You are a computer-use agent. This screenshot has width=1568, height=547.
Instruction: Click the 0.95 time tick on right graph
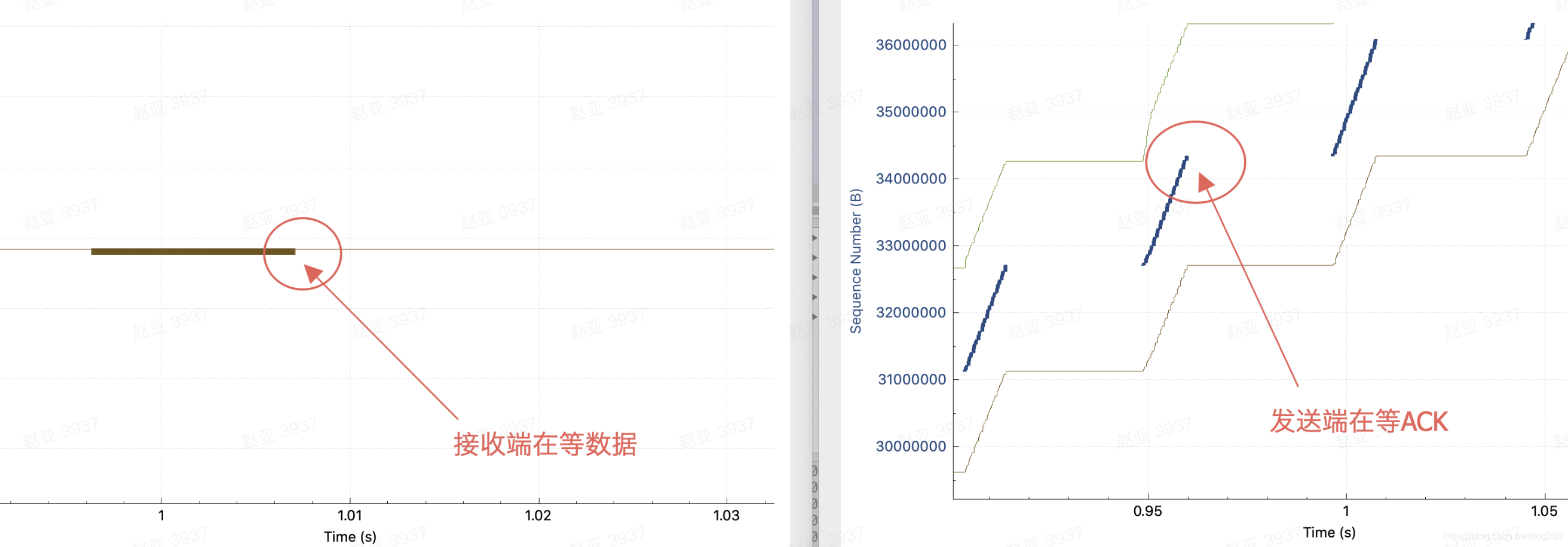1147,511
